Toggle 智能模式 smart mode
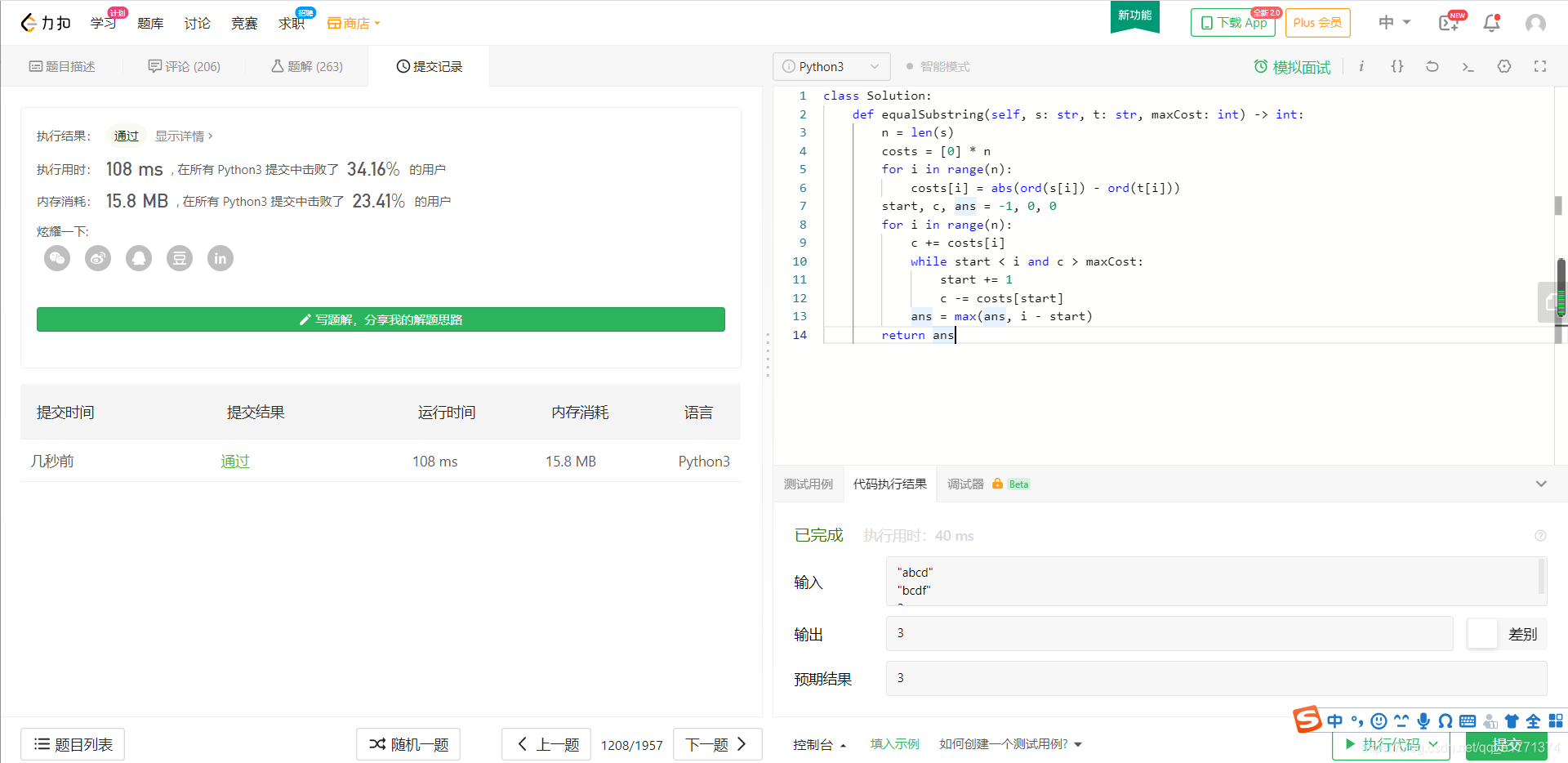The image size is (1568, 763). point(938,66)
